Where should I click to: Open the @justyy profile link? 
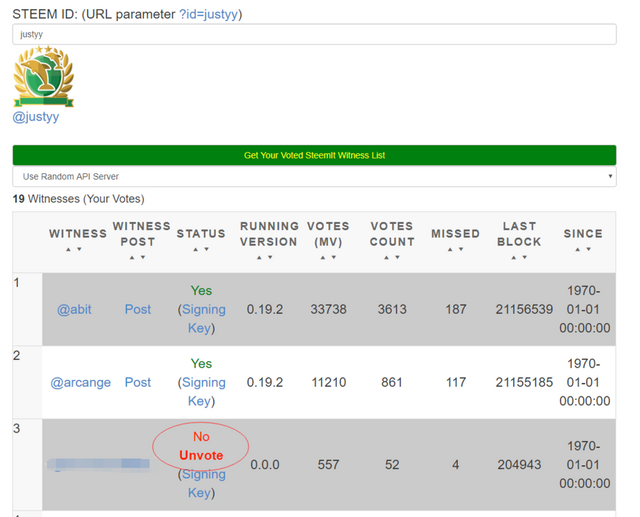[36, 117]
